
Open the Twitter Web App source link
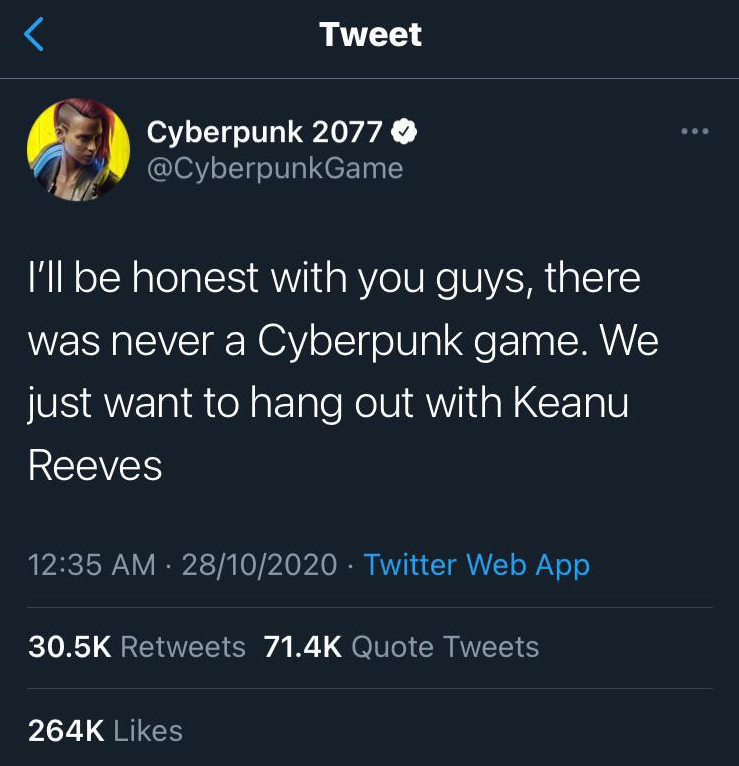click(476, 565)
